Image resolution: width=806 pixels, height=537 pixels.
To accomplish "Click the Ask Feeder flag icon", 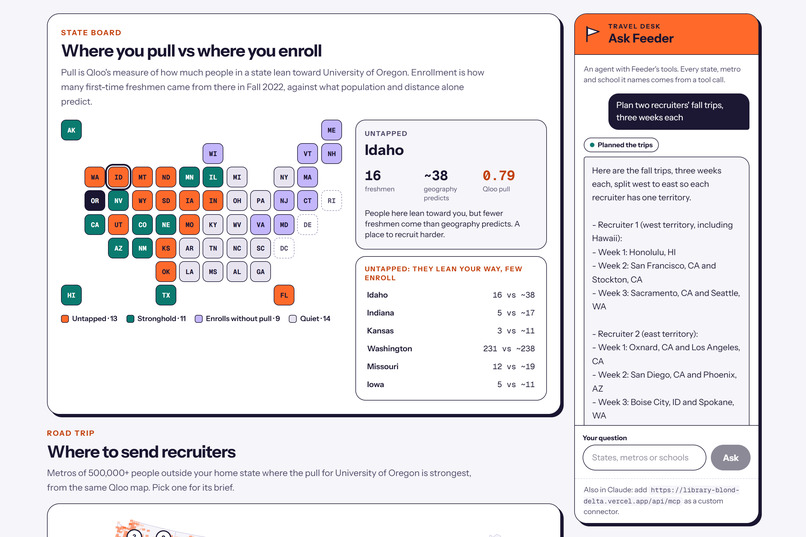I will pos(592,34).
